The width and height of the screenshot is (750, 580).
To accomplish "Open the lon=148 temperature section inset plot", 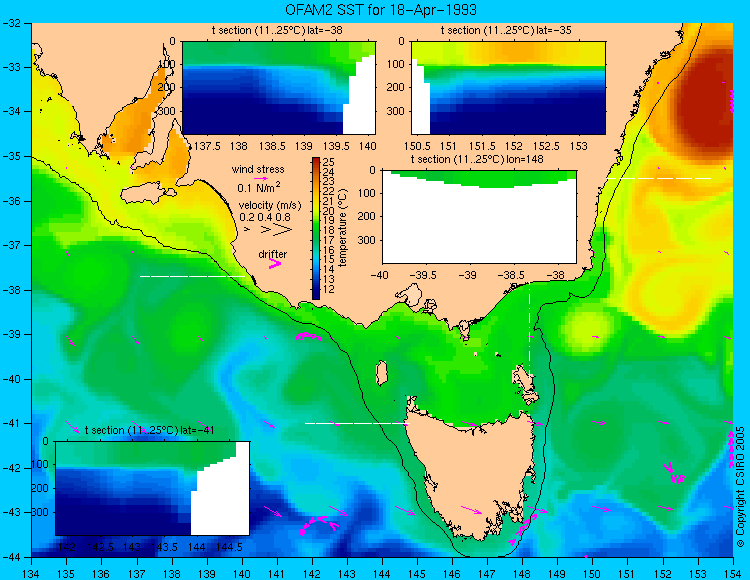I will click(479, 217).
